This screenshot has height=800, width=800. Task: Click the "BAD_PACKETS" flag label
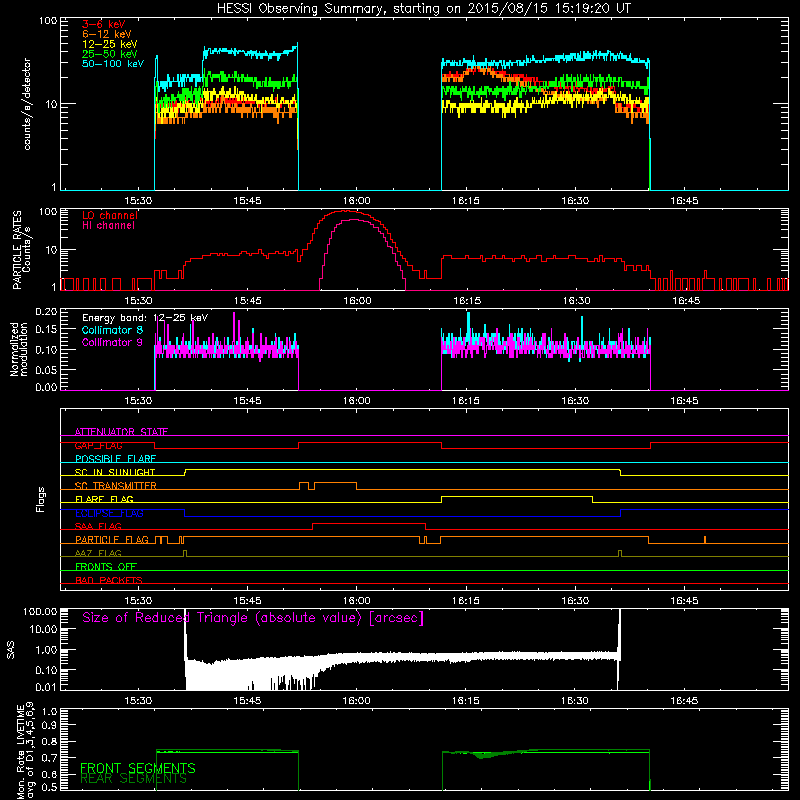109,581
